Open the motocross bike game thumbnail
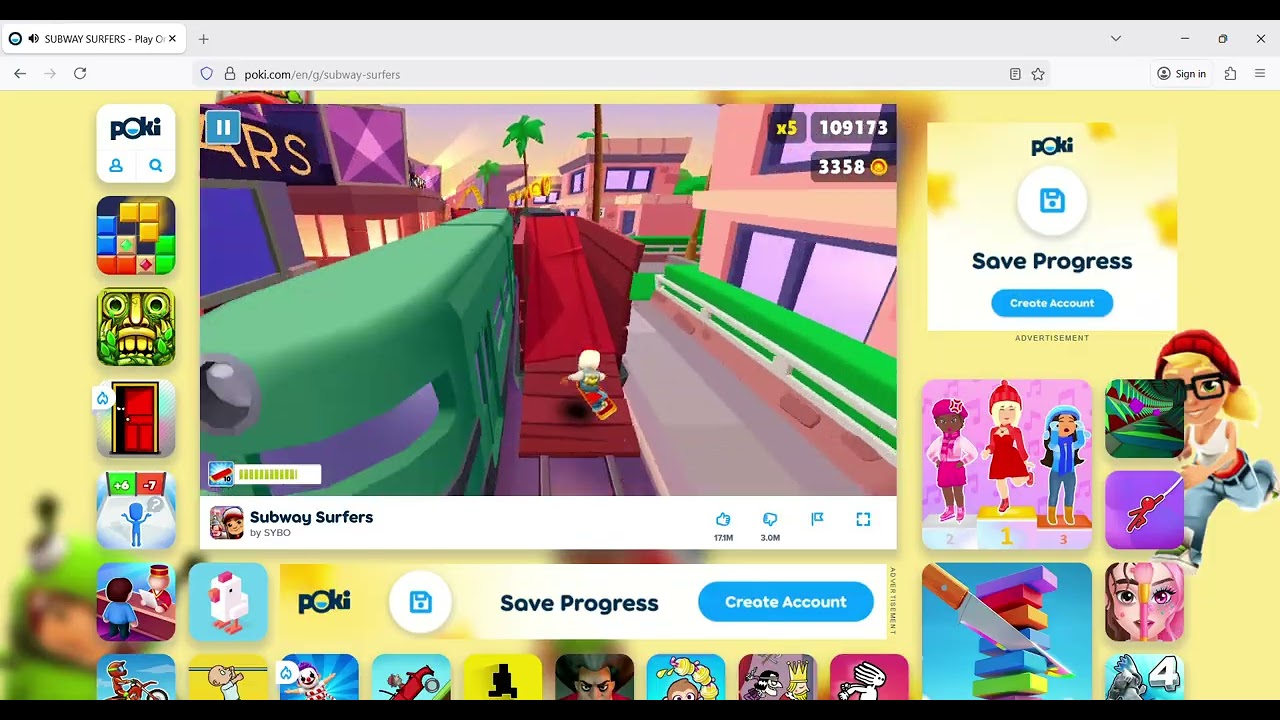This screenshot has height=720, width=1280. pyautogui.click(x=136, y=677)
